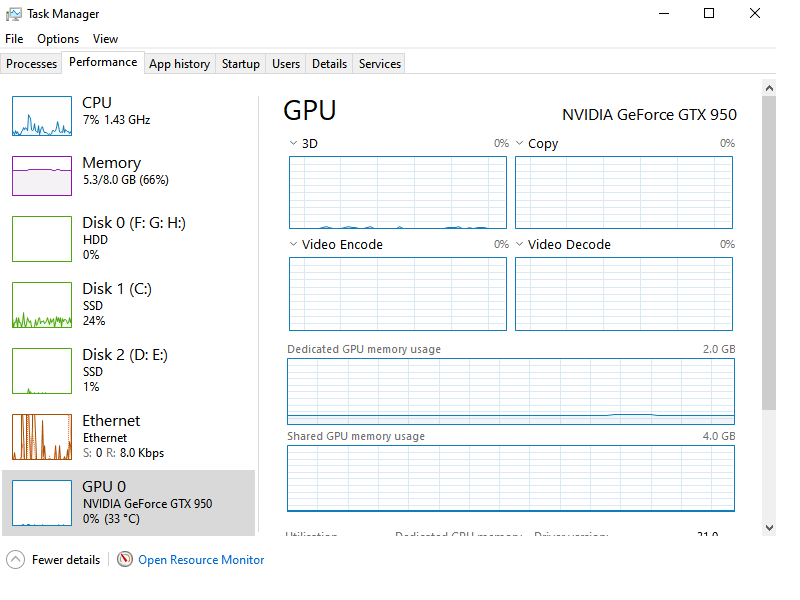Open Resource Monitor link
This screenshot has height=600, width=800.
click(201, 560)
